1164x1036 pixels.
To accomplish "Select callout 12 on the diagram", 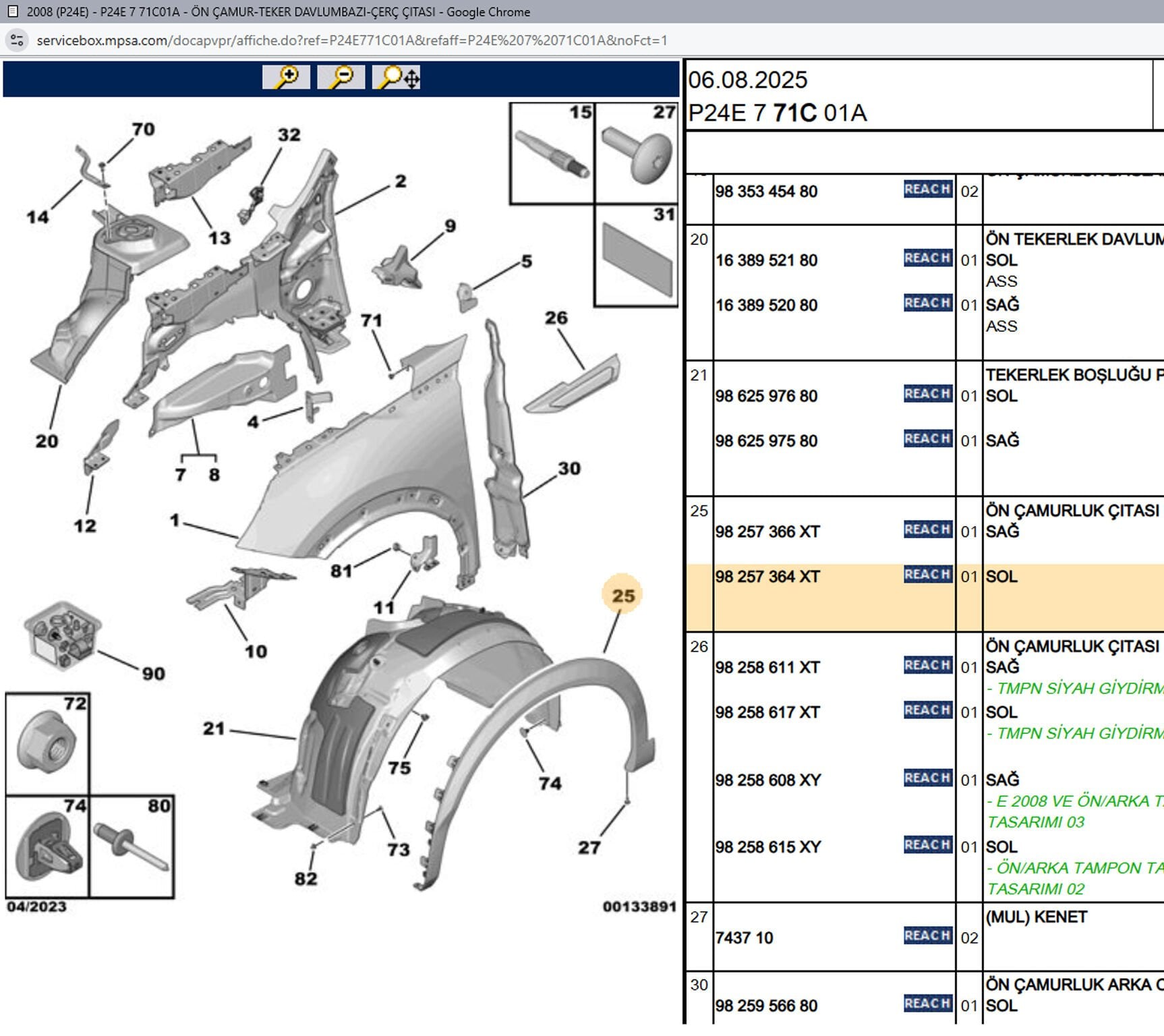I will [x=85, y=525].
